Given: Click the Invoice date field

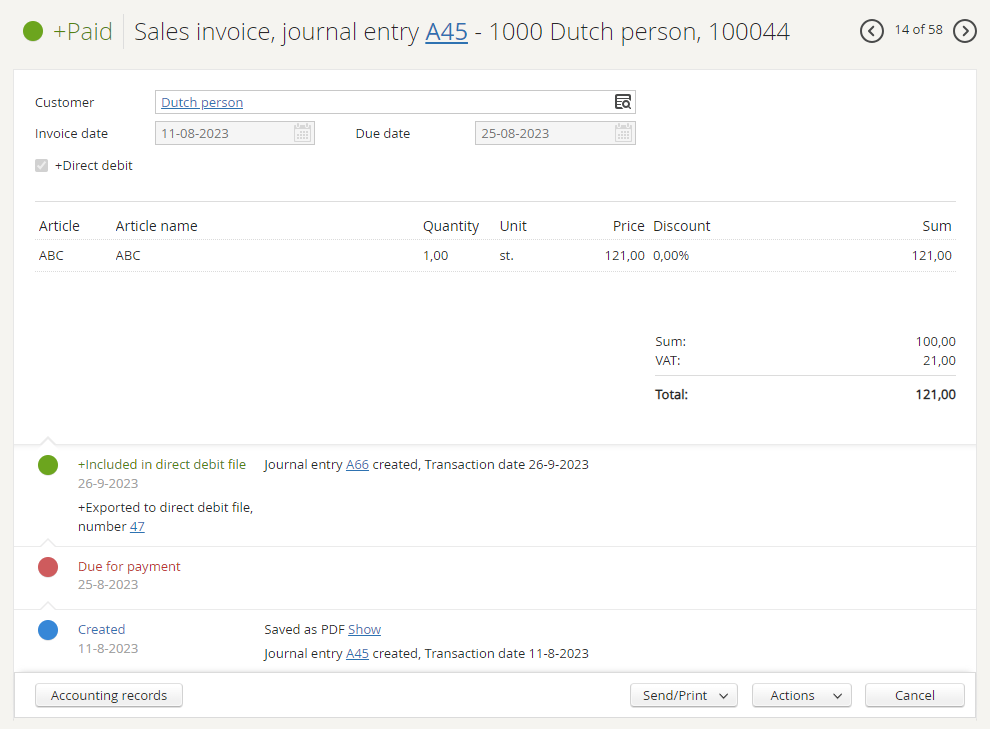Looking at the screenshot, I should 224,133.
